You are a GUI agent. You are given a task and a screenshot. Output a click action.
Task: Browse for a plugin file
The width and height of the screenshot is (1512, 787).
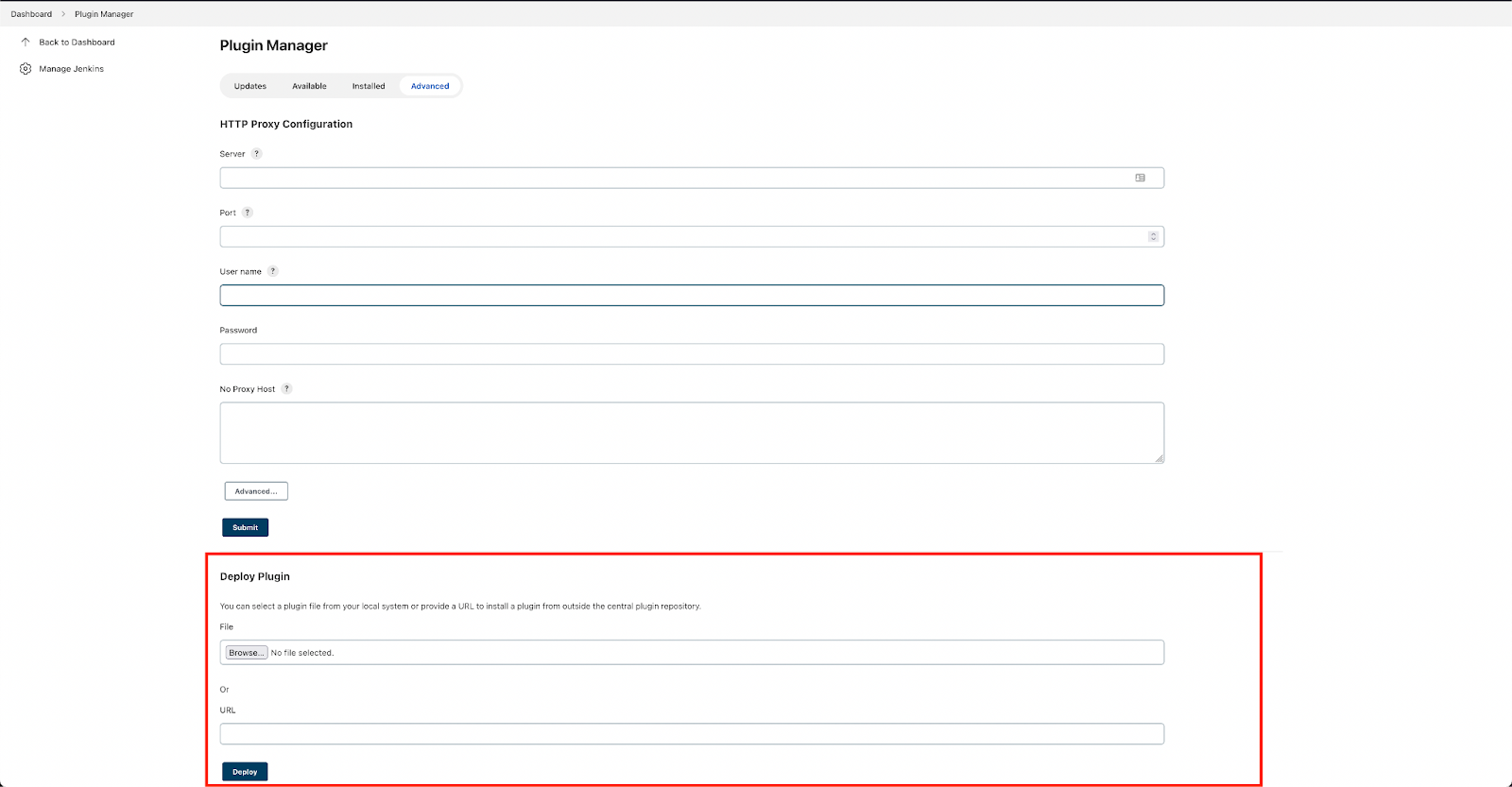click(x=247, y=653)
